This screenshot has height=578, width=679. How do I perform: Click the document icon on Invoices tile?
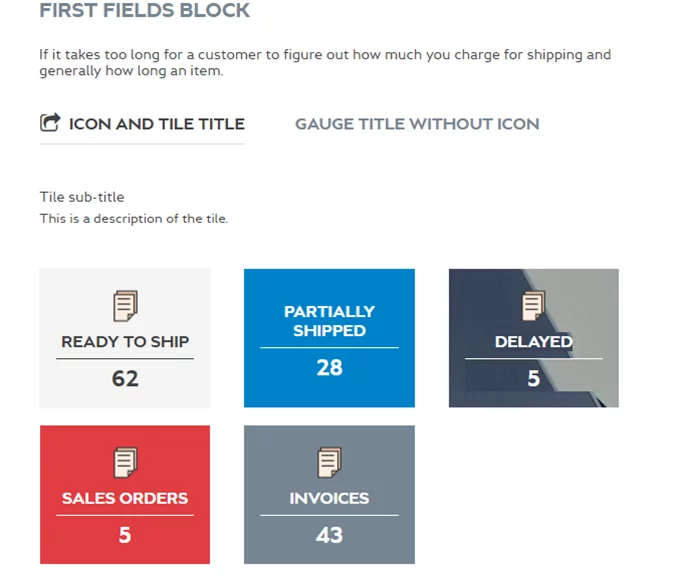click(329, 463)
